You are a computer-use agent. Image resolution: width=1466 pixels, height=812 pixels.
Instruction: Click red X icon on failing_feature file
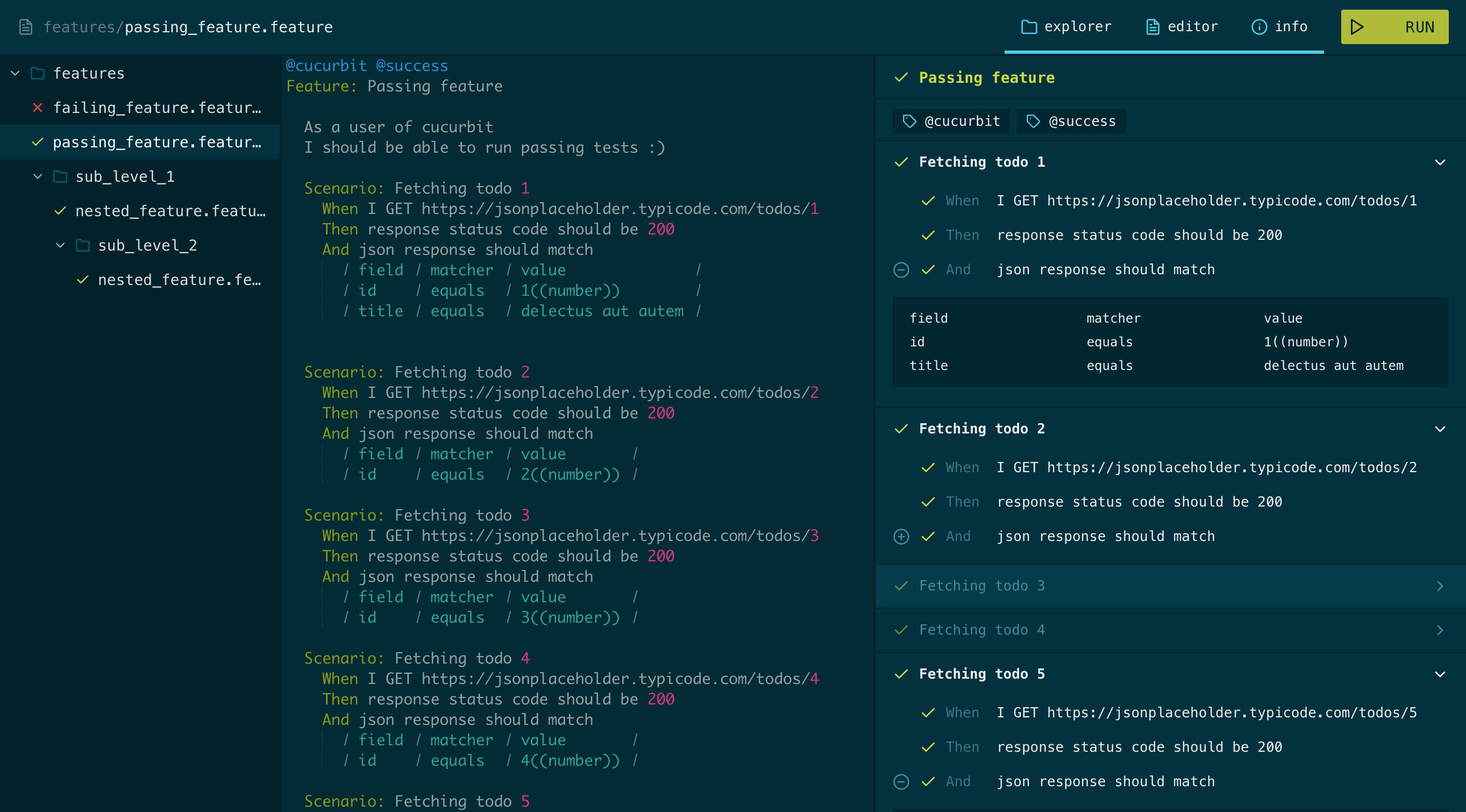[38, 108]
